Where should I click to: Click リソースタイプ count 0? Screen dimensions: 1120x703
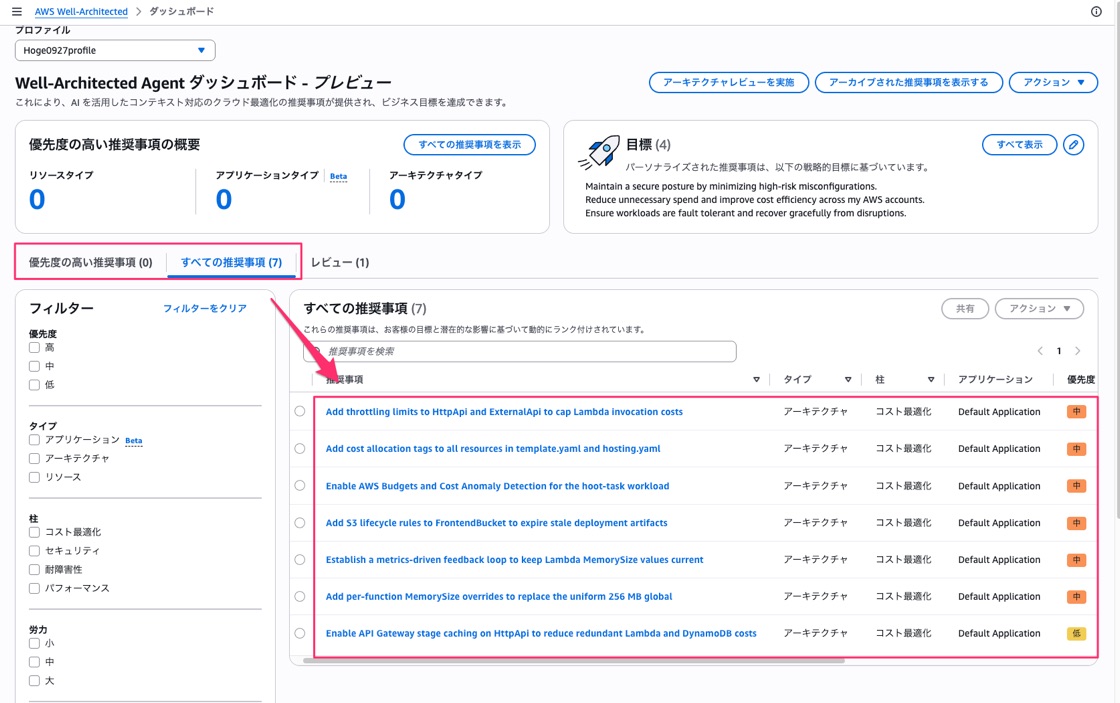tap(37, 199)
